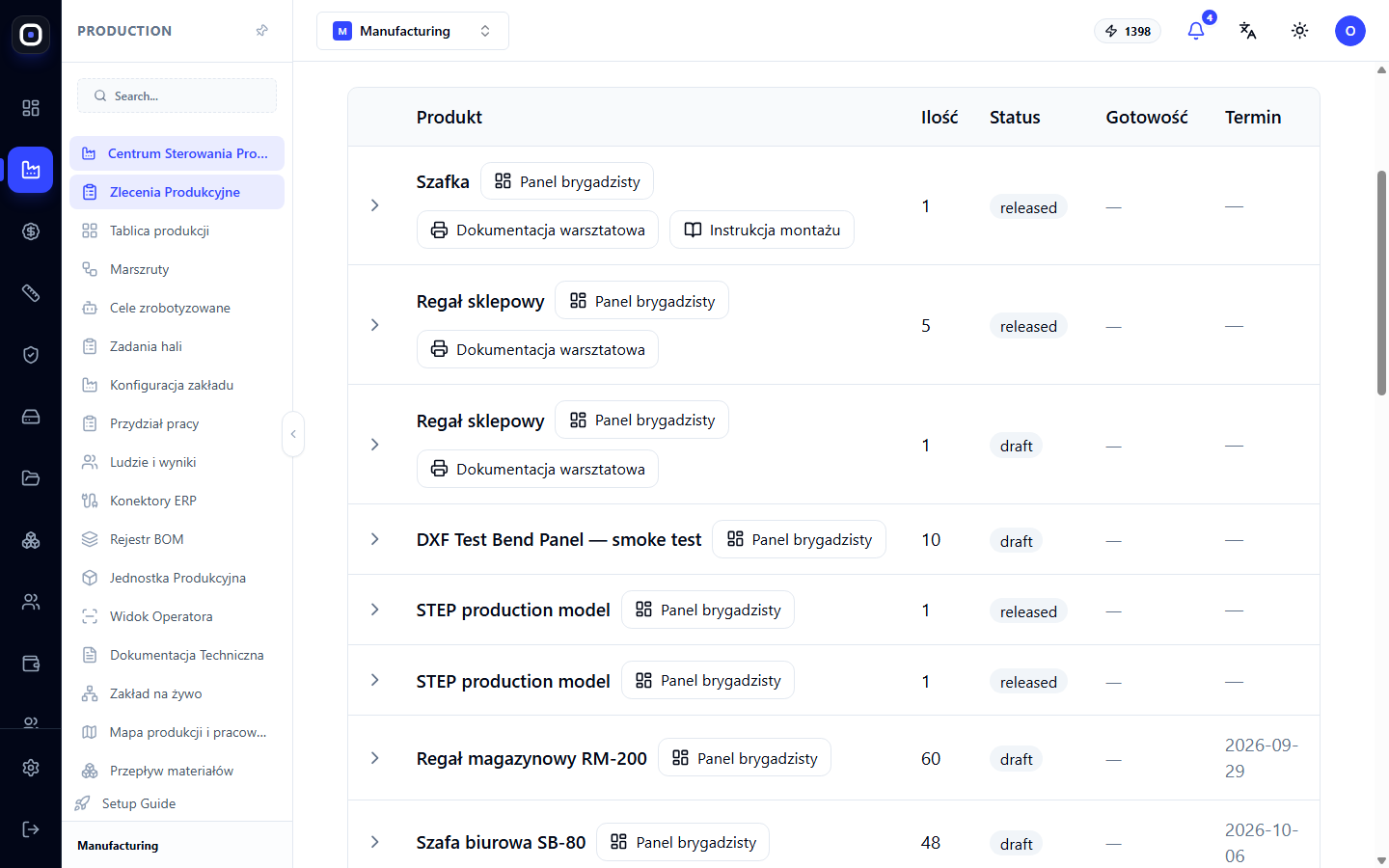1389x868 pixels.
Task: Open Konektory ERP in sidebar
Action: [x=177, y=501]
